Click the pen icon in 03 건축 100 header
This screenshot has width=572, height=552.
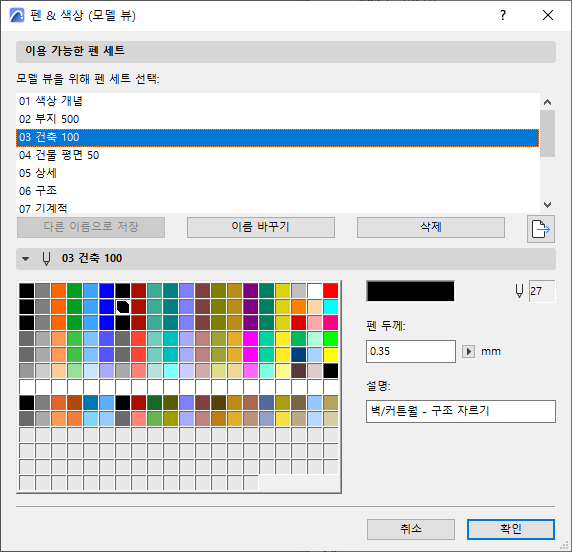(46, 258)
